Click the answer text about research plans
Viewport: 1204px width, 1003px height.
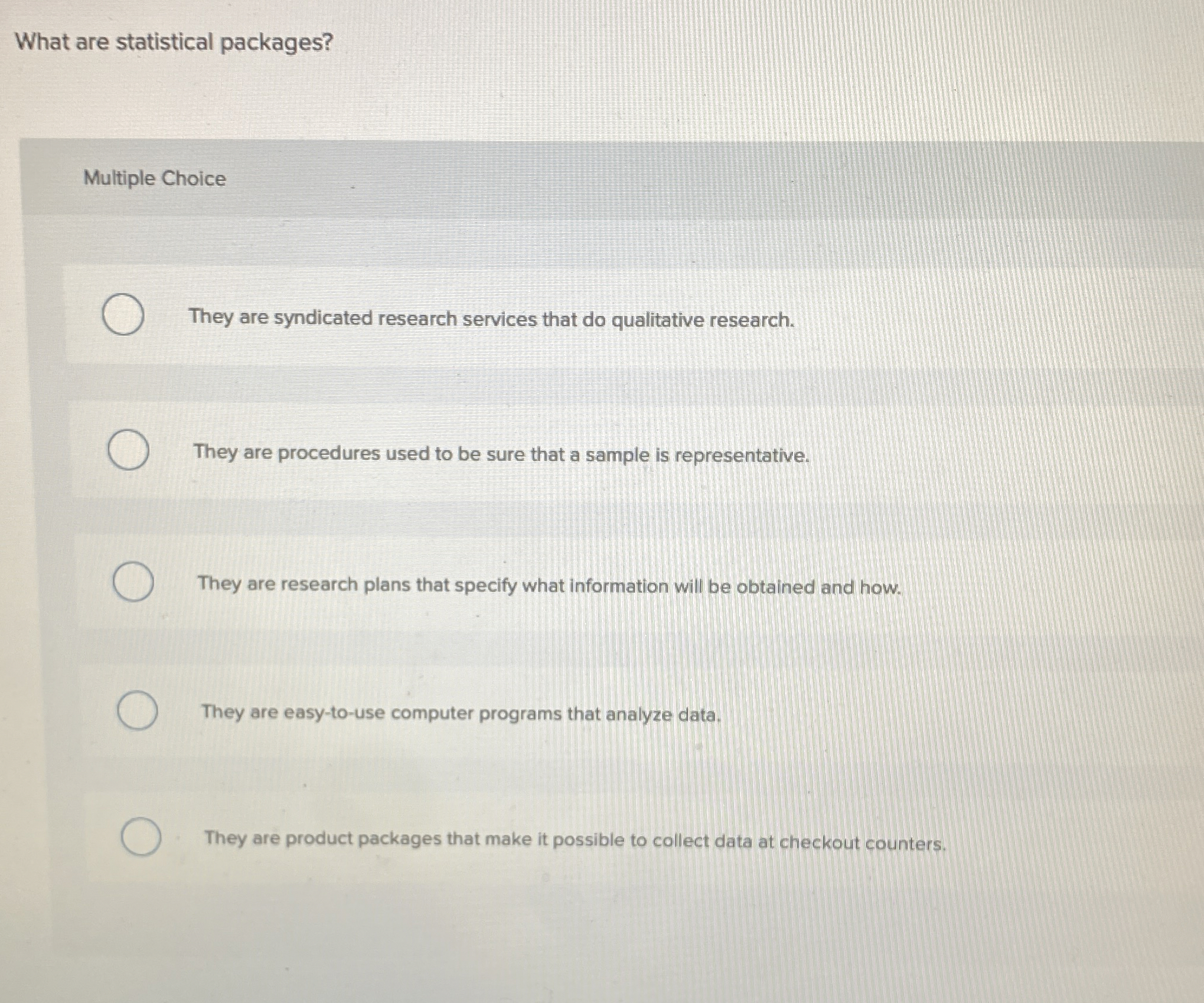[x=549, y=586]
